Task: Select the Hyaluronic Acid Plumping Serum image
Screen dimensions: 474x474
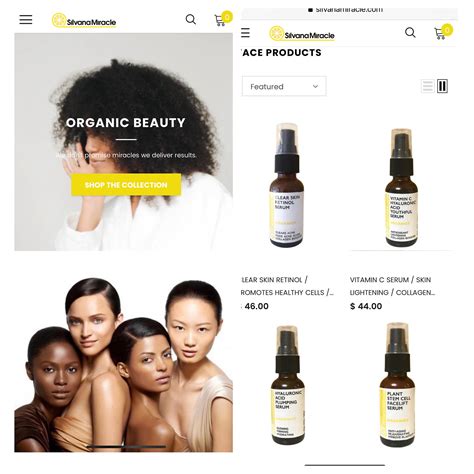Action: click(287, 385)
